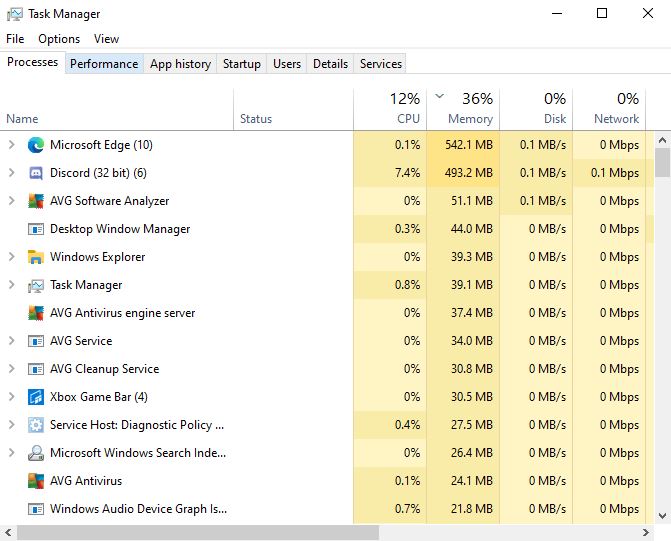Click the 7.4% CPU value
Image resolution: width=671 pixels, height=541 pixels.
(407, 173)
